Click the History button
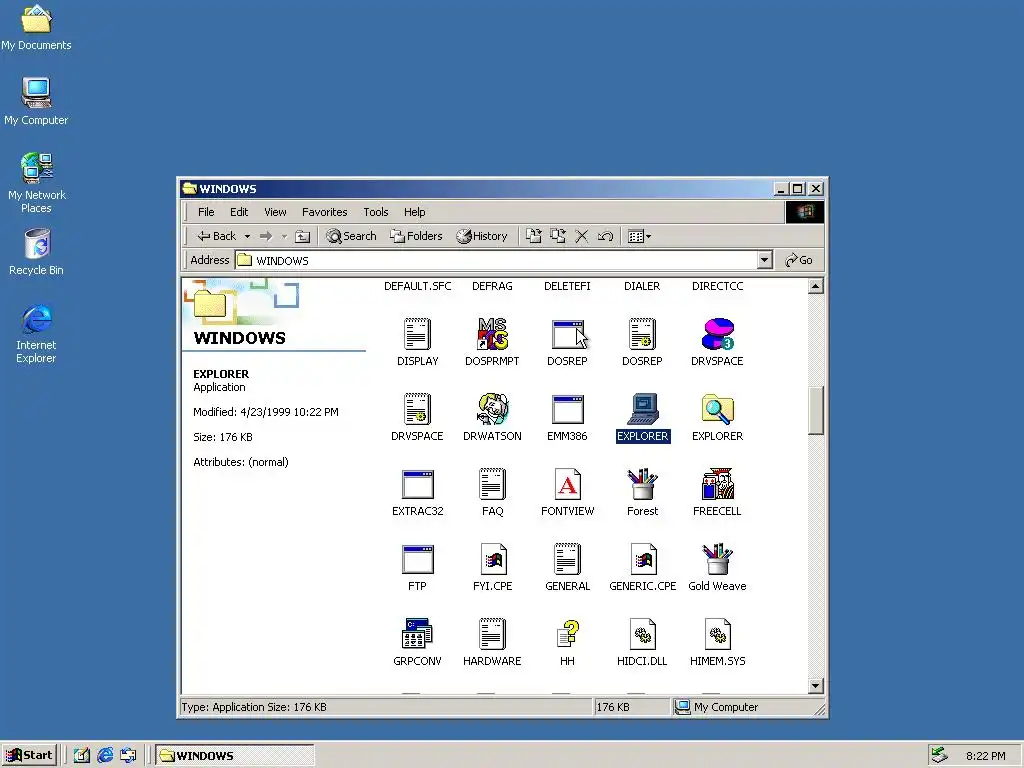This screenshot has width=1024, height=768. tap(482, 236)
